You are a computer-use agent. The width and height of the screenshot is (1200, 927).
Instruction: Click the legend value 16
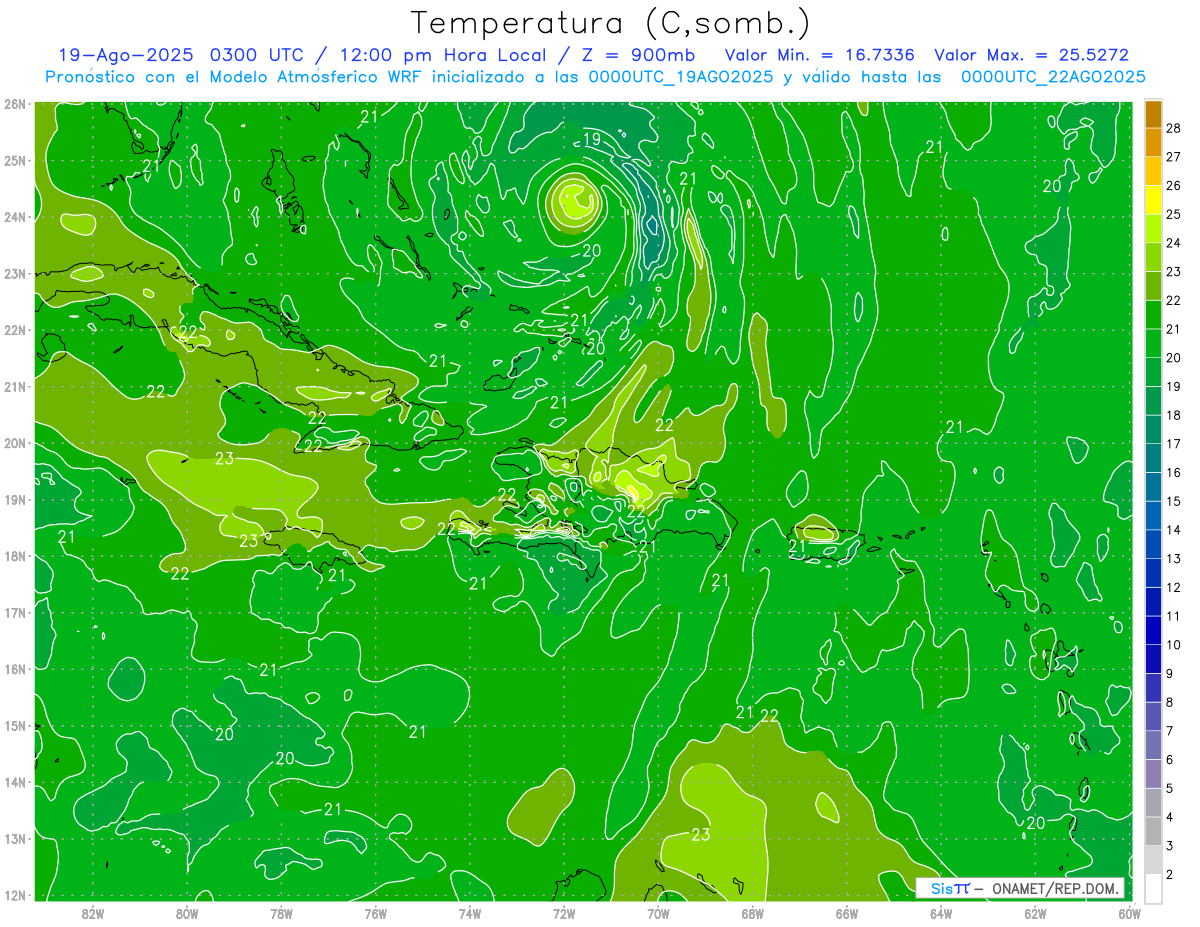point(1173,473)
